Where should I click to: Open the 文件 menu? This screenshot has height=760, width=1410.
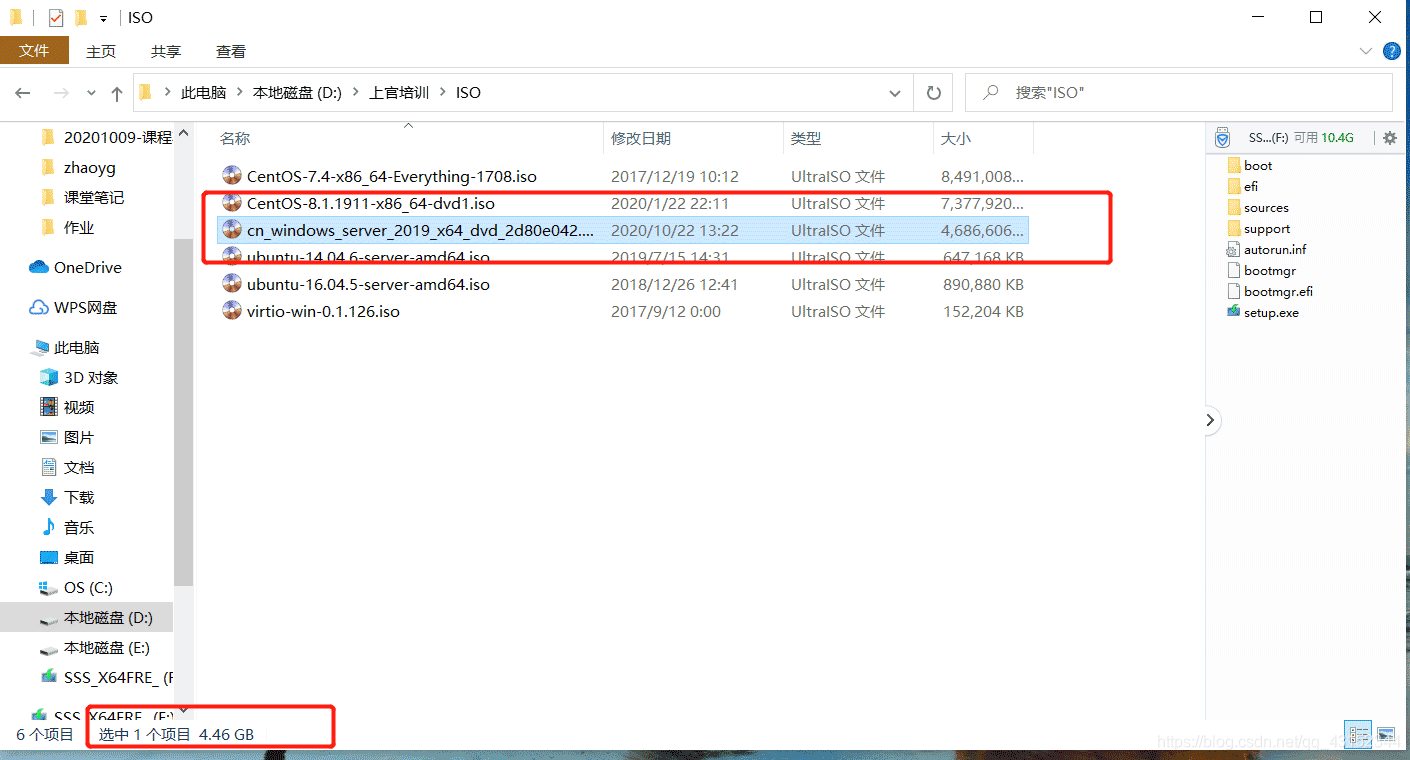click(x=34, y=51)
